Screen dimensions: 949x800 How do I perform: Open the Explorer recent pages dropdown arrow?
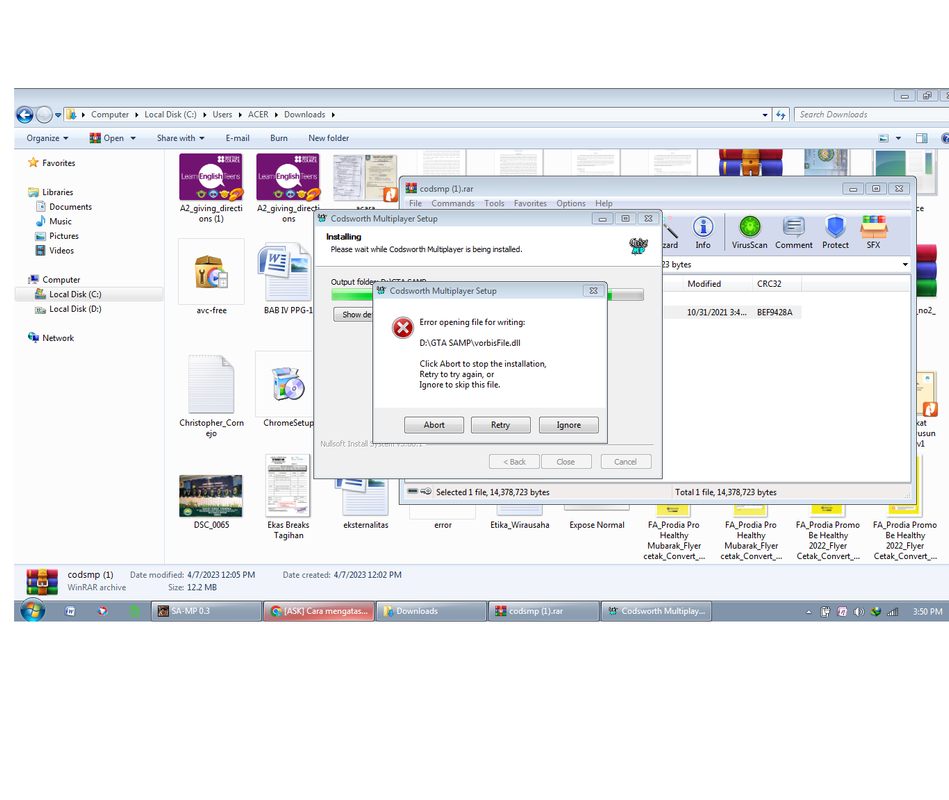tap(58, 114)
